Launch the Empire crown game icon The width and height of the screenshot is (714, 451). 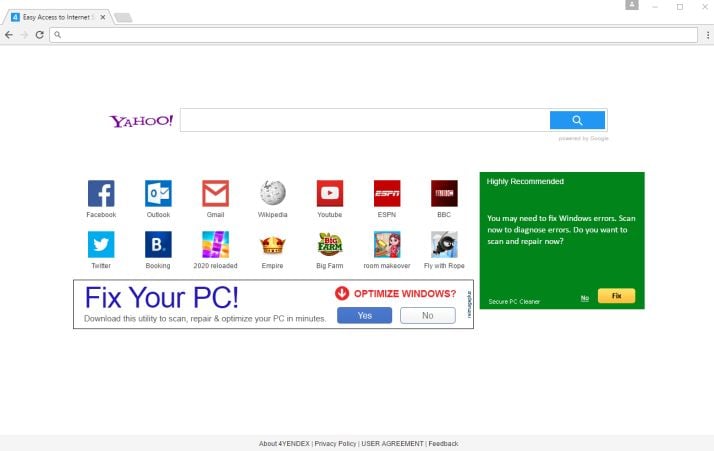pyautogui.click(x=273, y=244)
